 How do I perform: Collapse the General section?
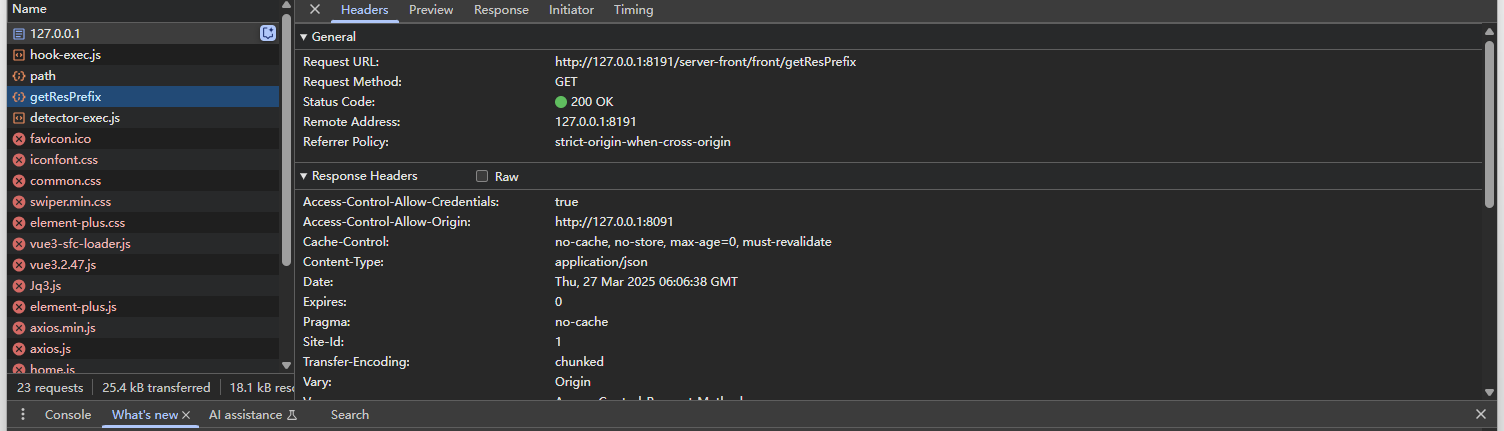click(304, 37)
